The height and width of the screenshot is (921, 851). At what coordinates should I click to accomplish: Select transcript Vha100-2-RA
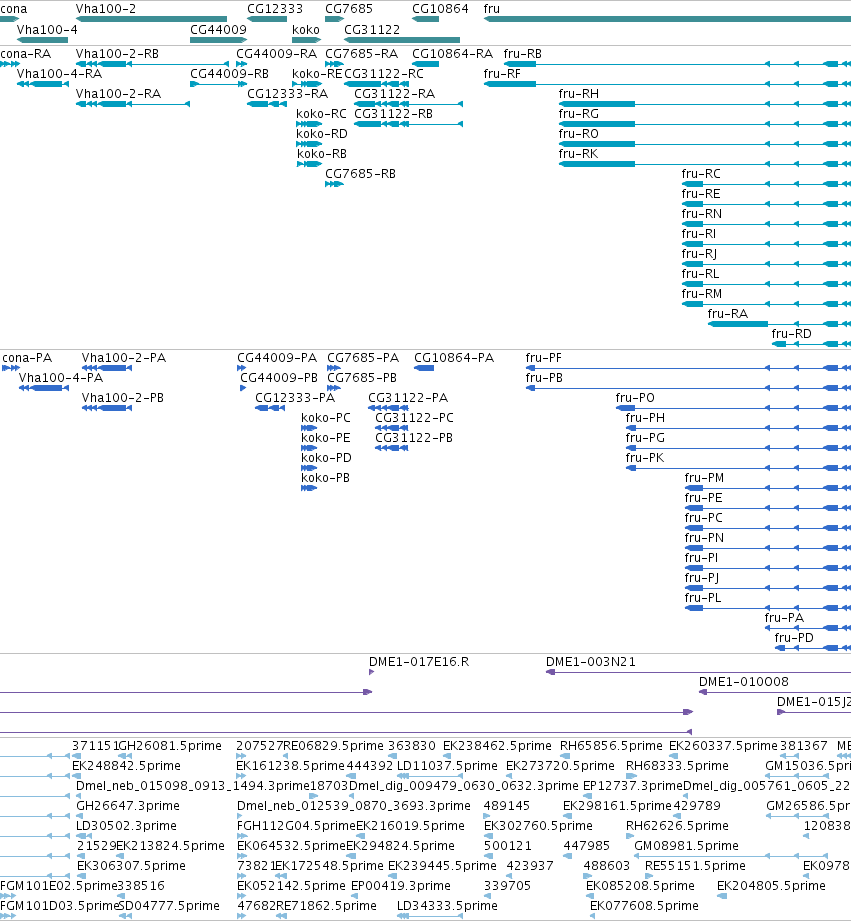pyautogui.click(x=133, y=104)
